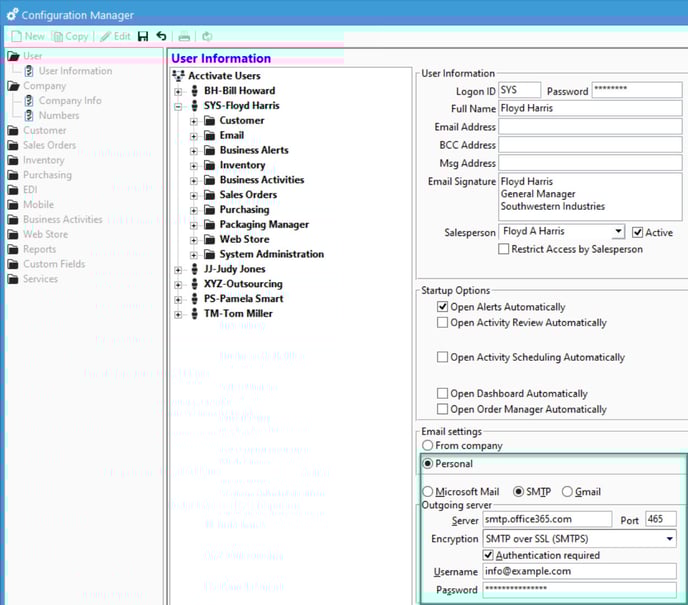The width and height of the screenshot is (688, 605).
Task: Toggle Authentication required checkbox
Action: coord(488,555)
